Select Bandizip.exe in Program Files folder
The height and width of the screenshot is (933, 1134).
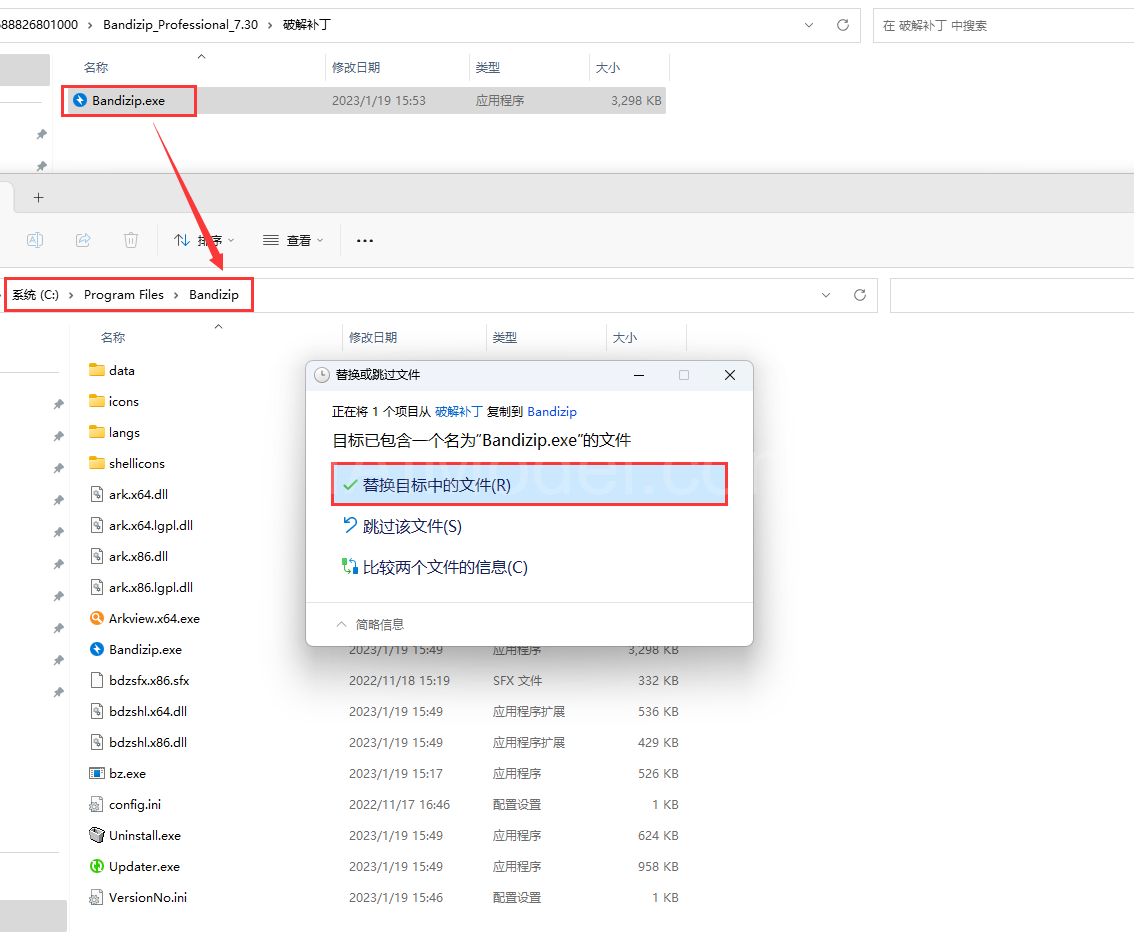[x=135, y=649]
